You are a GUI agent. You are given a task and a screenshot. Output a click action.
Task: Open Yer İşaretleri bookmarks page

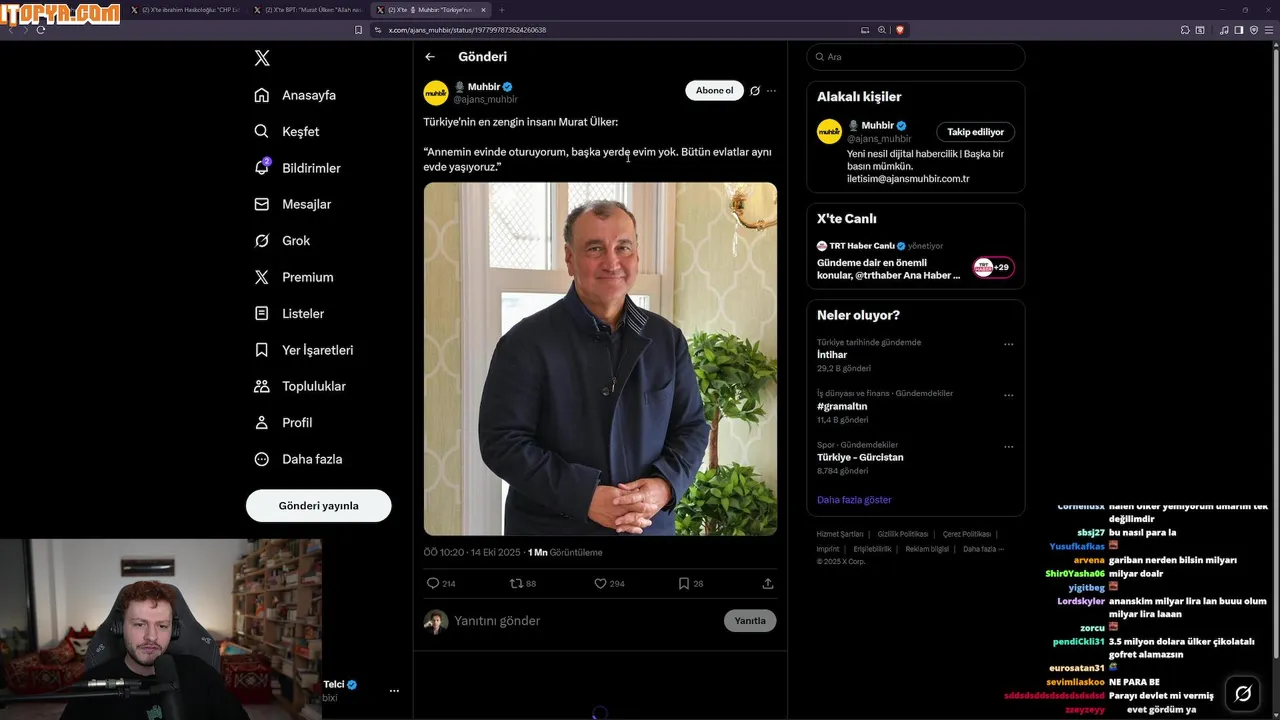tap(304, 350)
